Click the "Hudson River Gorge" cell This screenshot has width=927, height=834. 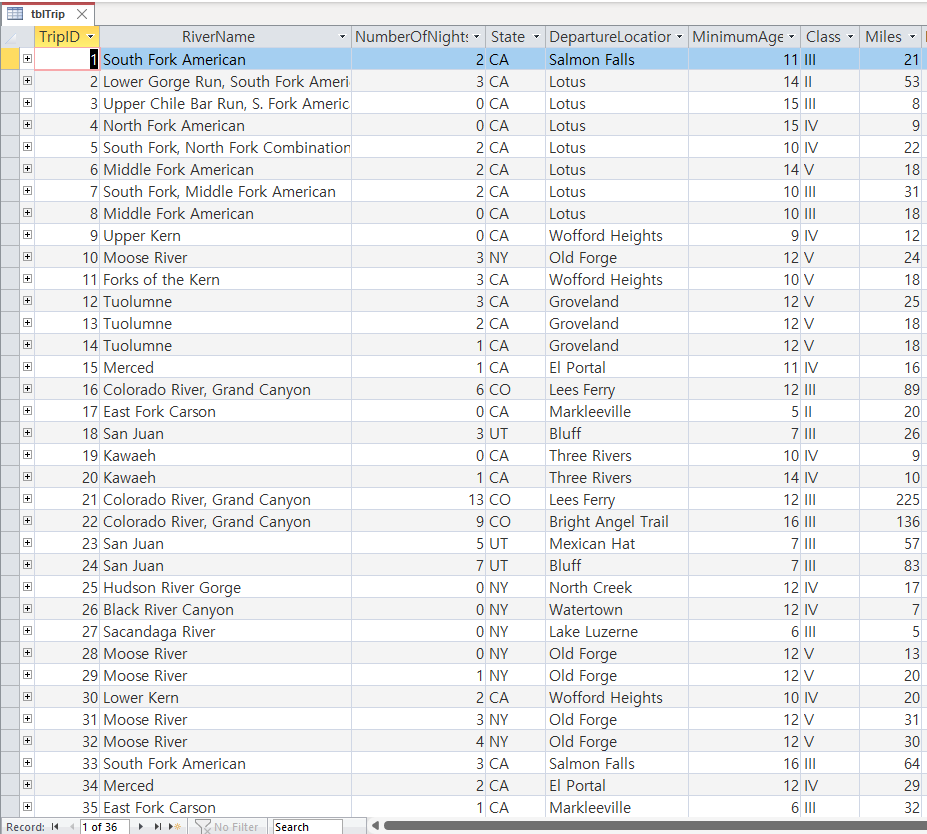[x=225, y=588]
